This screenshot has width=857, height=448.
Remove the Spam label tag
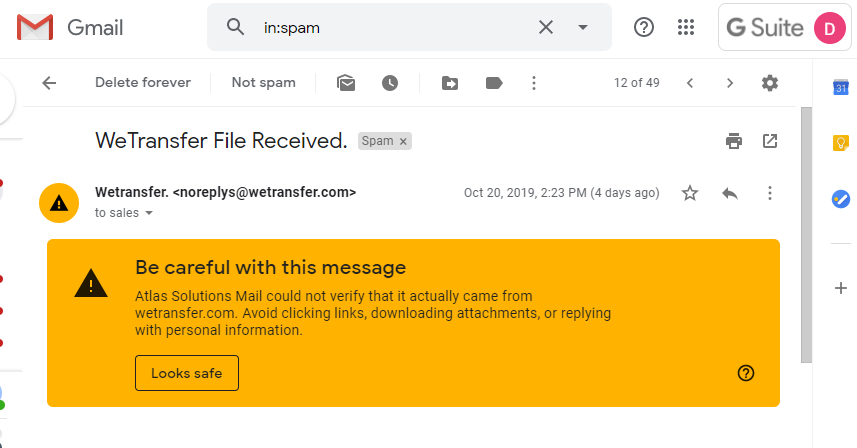403,142
